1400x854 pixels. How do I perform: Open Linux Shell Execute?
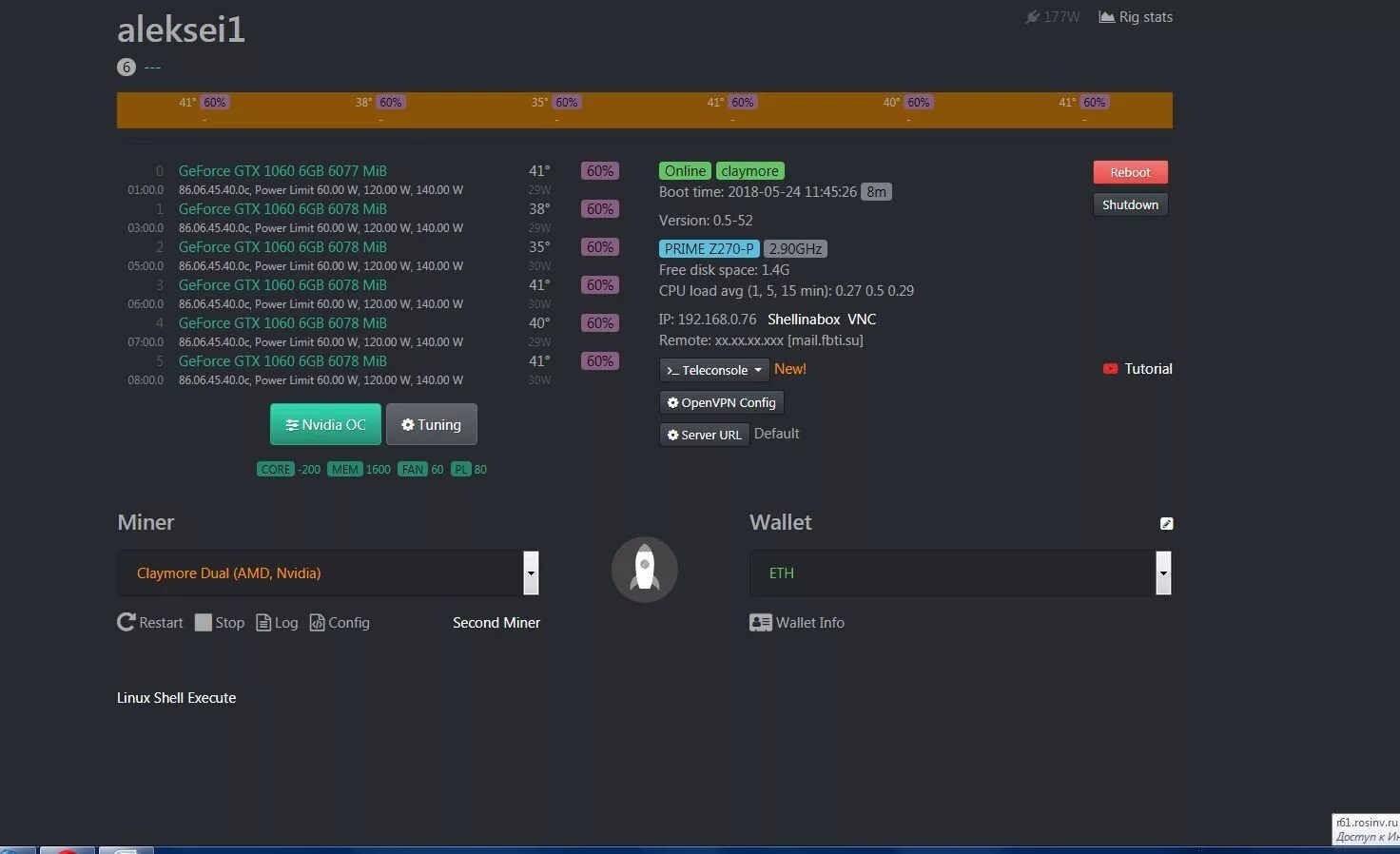pyautogui.click(x=176, y=697)
